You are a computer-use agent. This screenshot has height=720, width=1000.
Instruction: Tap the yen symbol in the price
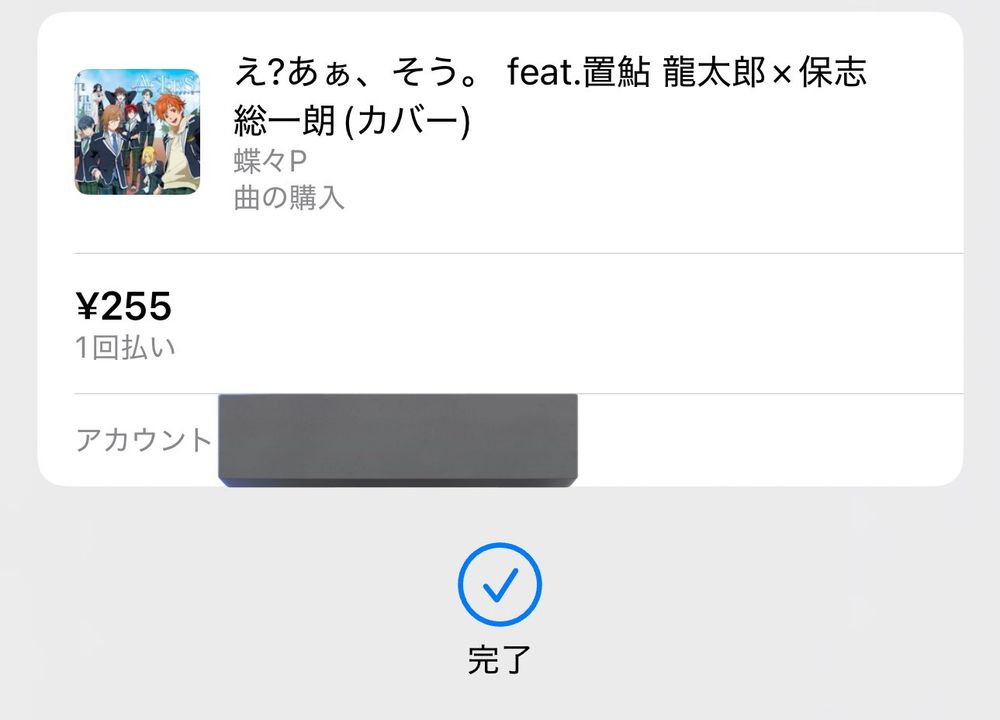tap(87, 305)
